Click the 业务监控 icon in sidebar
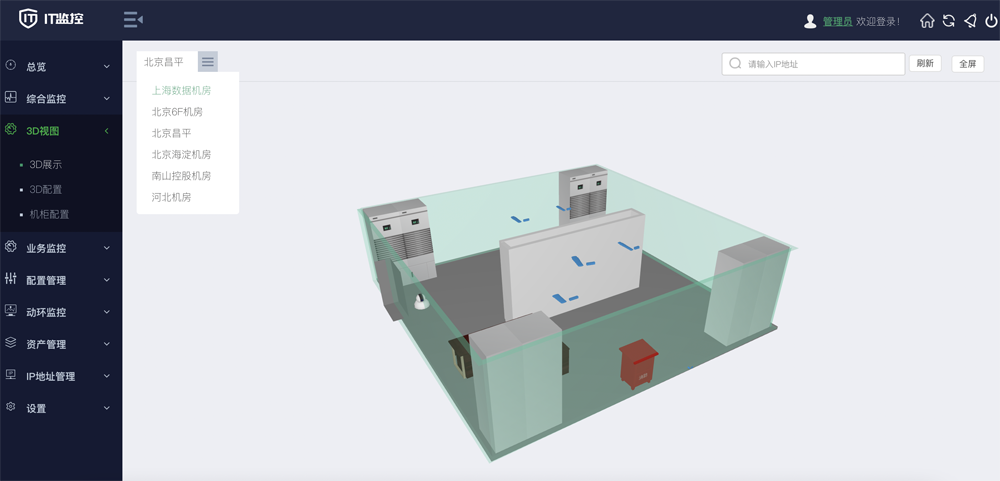This screenshot has width=1000, height=481. click(x=10, y=247)
